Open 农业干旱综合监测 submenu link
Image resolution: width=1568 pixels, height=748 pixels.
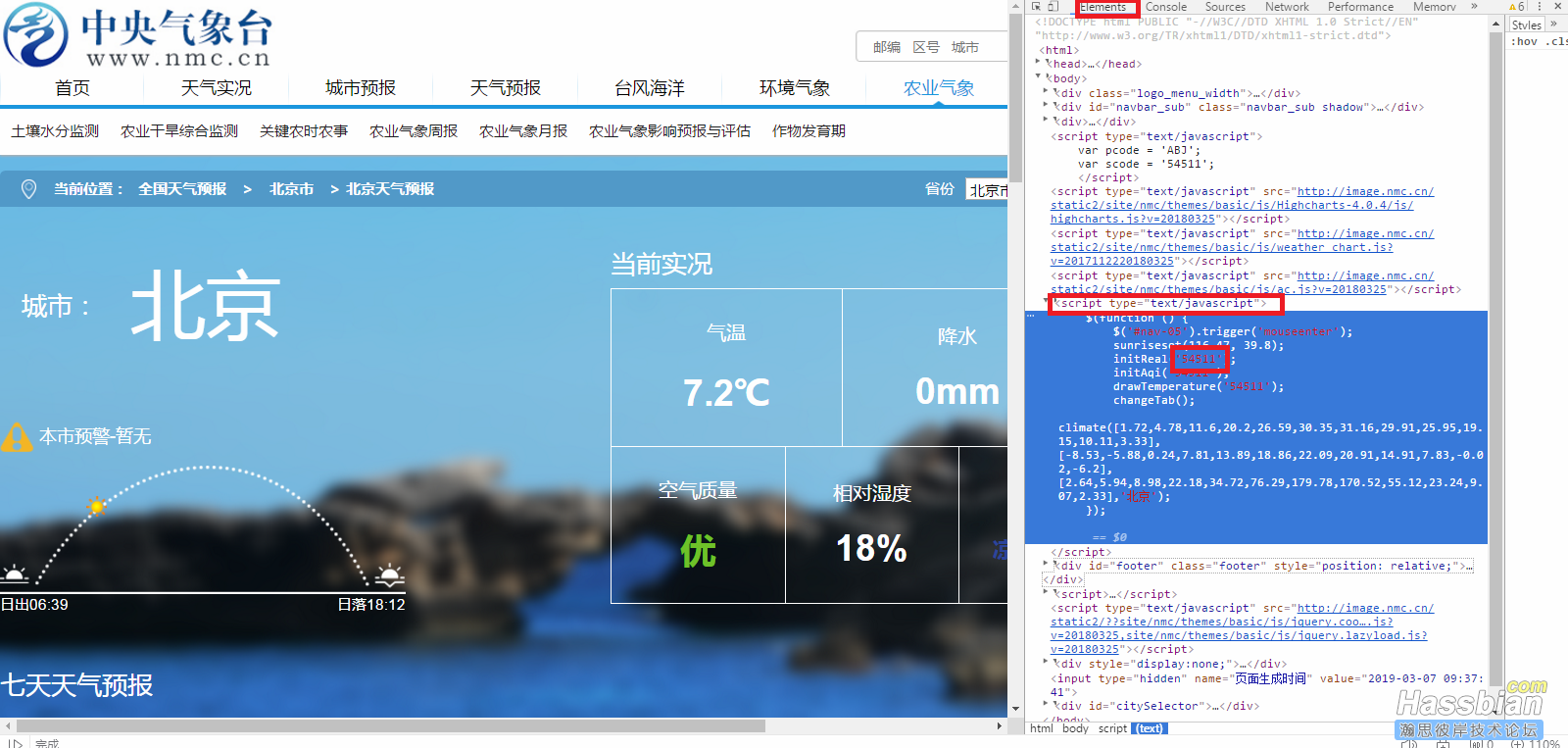[x=179, y=131]
